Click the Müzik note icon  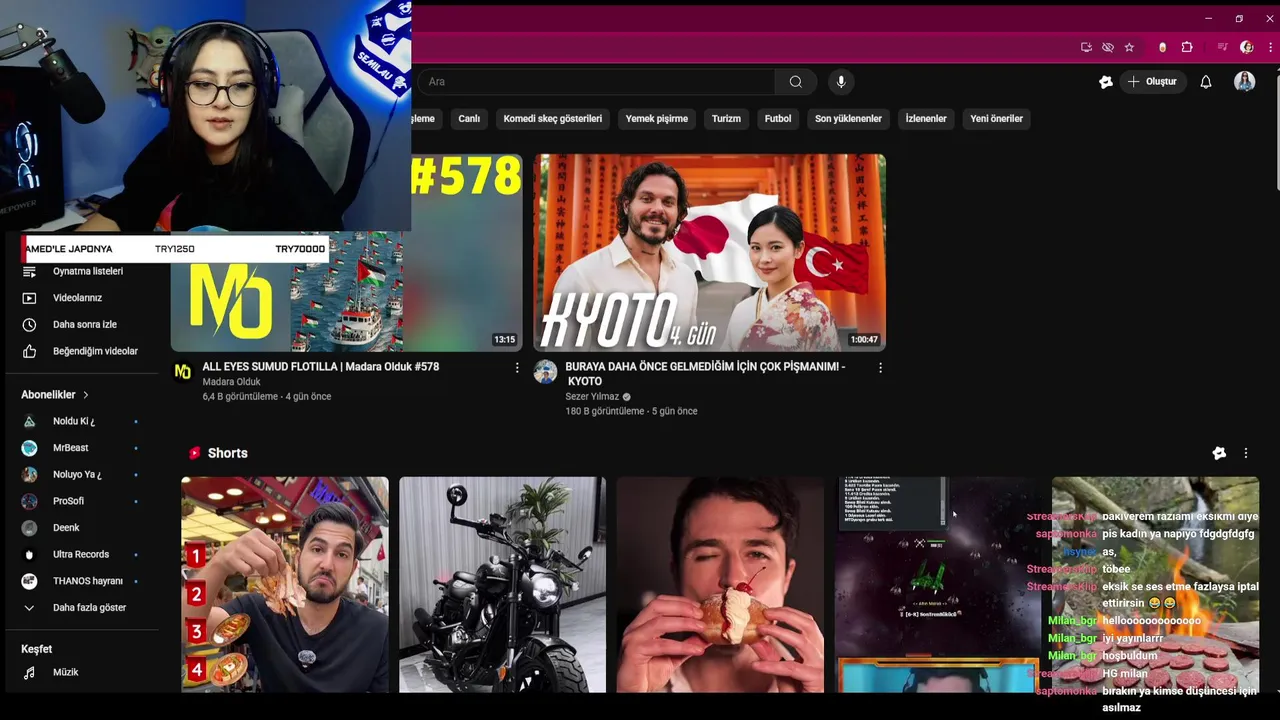click(29, 673)
